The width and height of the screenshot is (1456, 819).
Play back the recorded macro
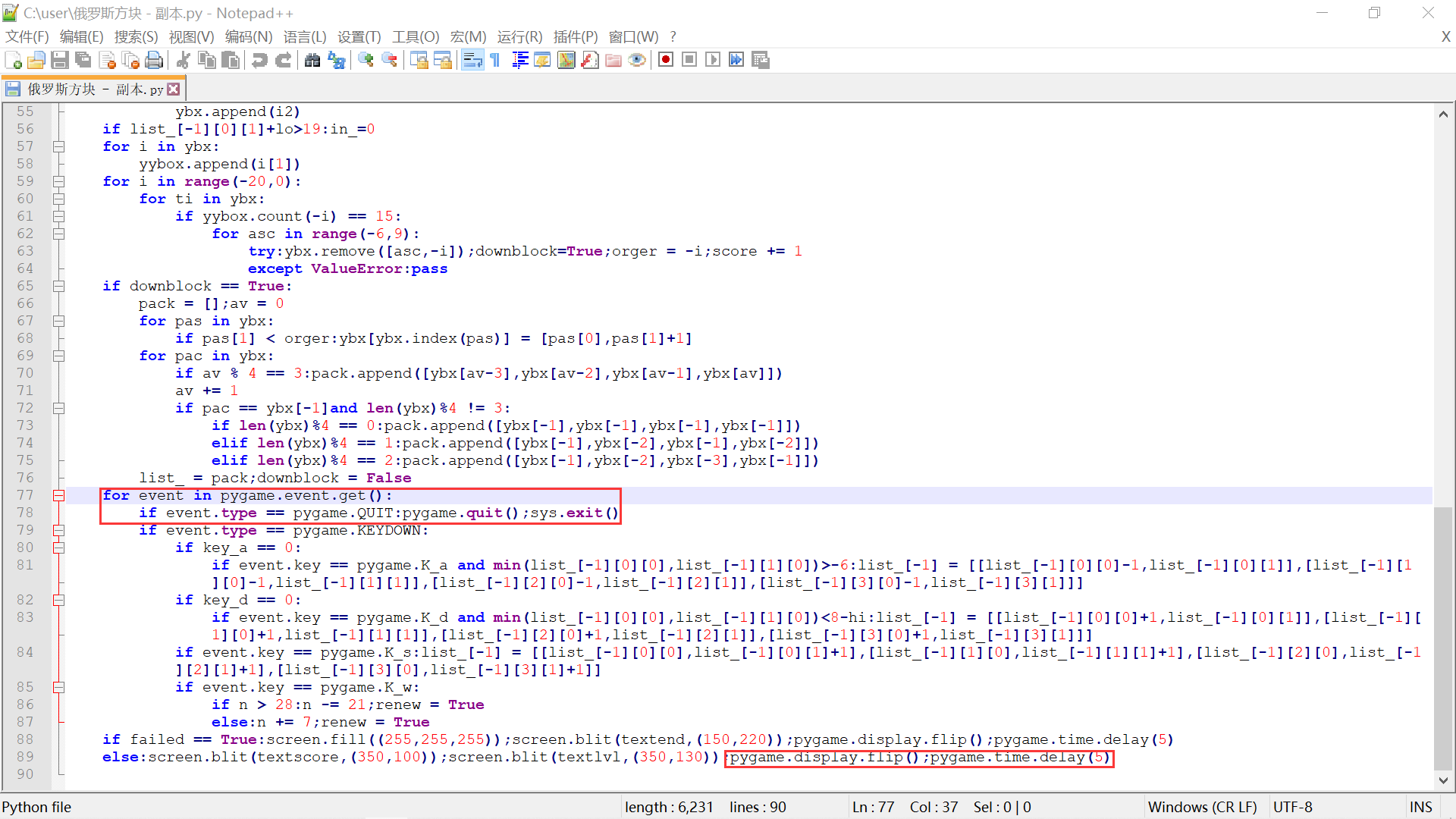click(x=713, y=60)
